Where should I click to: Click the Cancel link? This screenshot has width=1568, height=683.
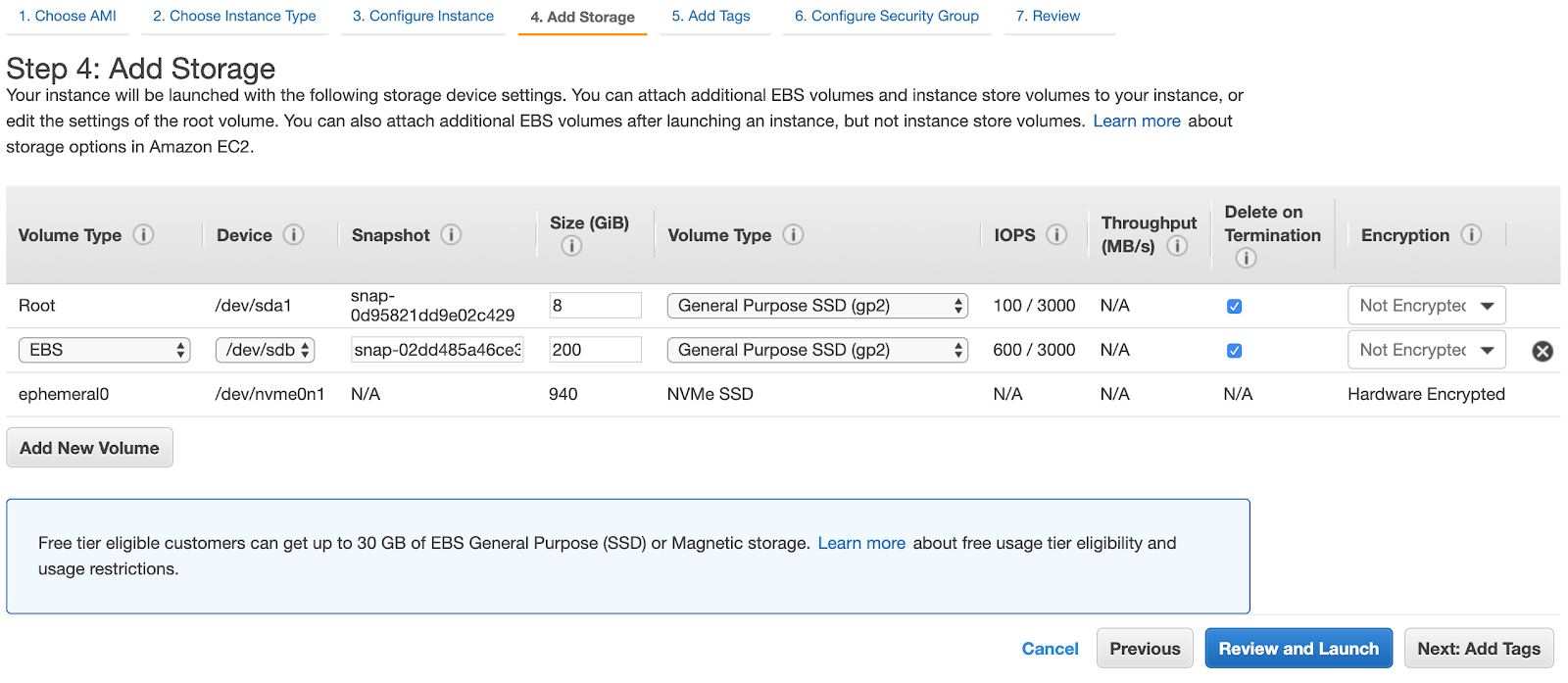(1050, 649)
